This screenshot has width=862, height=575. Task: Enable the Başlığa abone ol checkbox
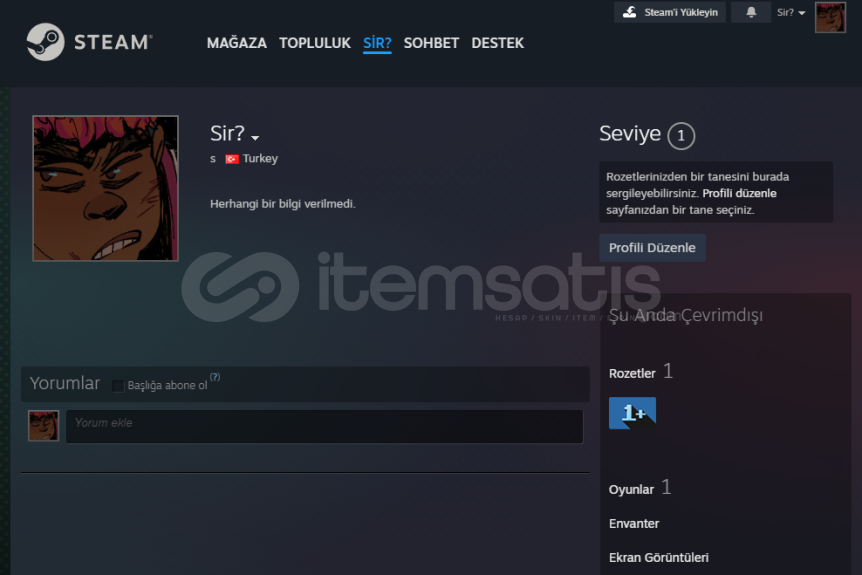point(118,386)
